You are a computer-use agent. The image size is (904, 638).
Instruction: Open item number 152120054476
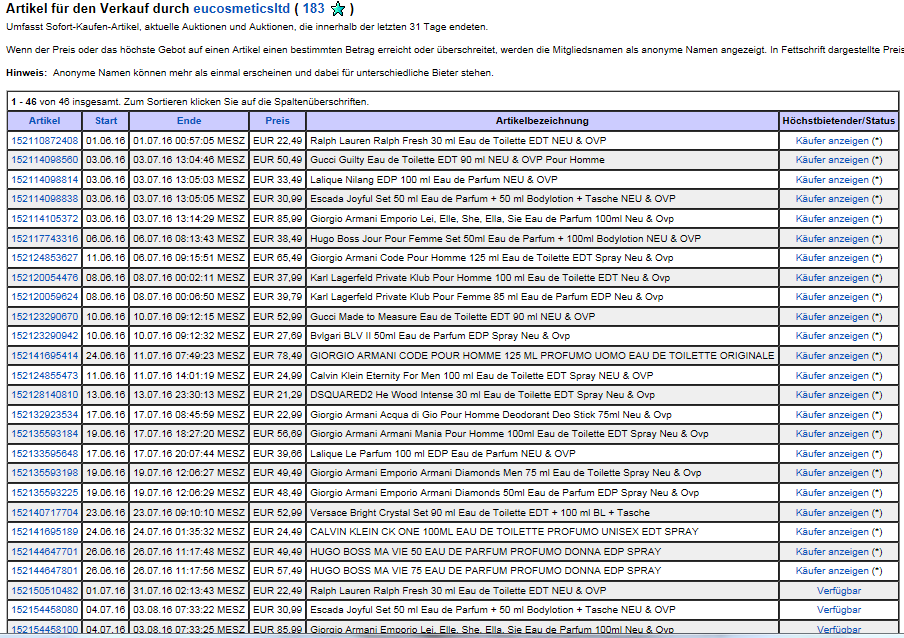click(45, 278)
